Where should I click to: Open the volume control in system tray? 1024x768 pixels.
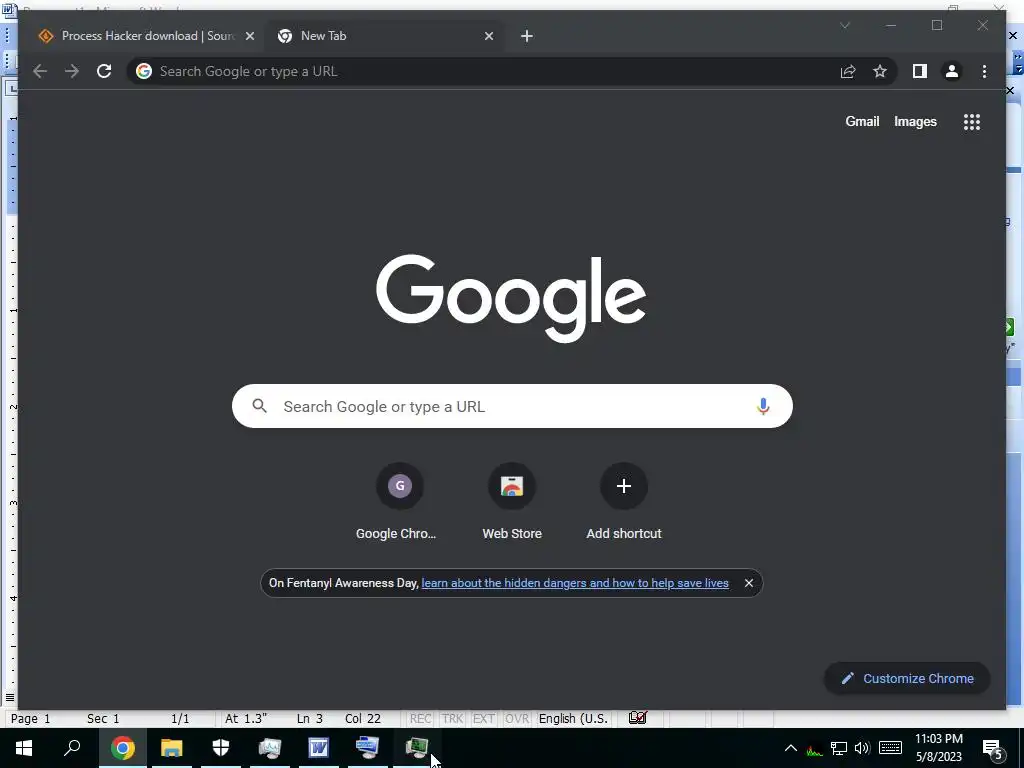(x=862, y=749)
